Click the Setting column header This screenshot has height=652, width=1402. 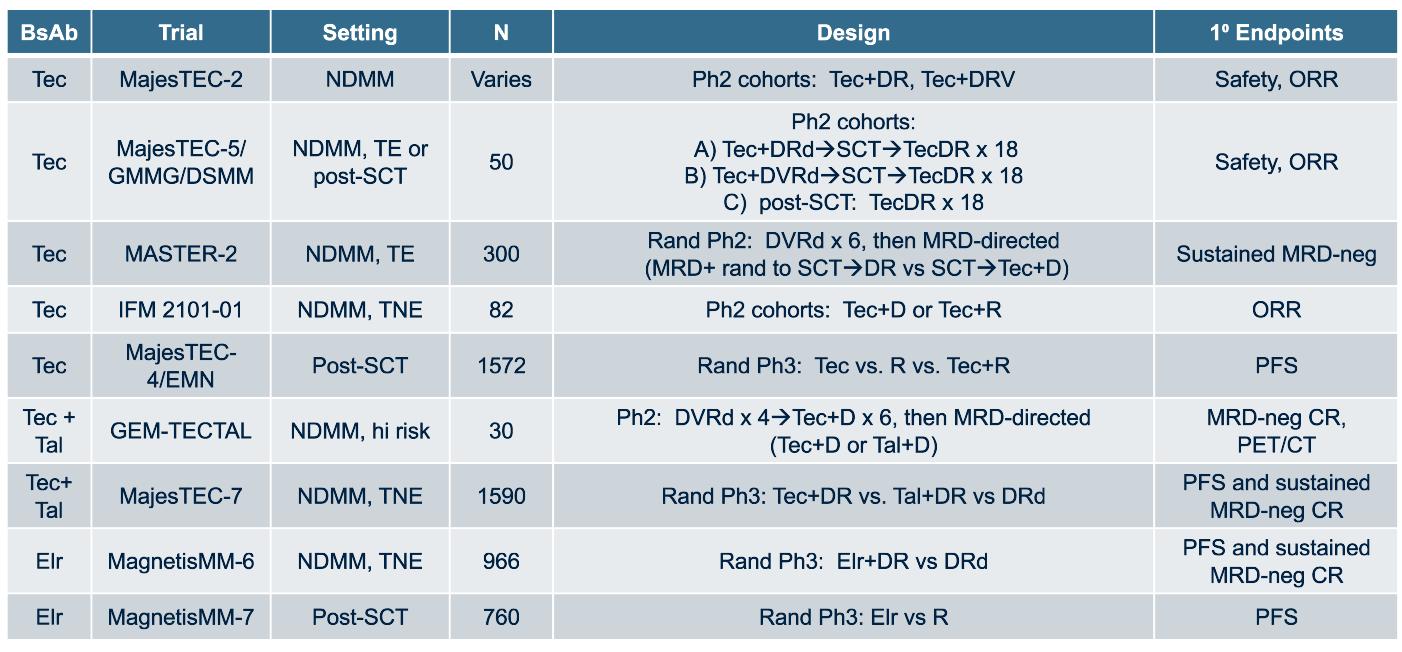[360, 33]
